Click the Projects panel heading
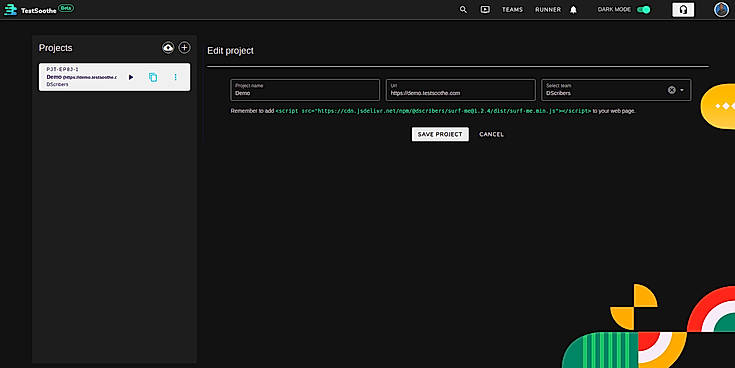The height and width of the screenshot is (368, 735). point(55,48)
